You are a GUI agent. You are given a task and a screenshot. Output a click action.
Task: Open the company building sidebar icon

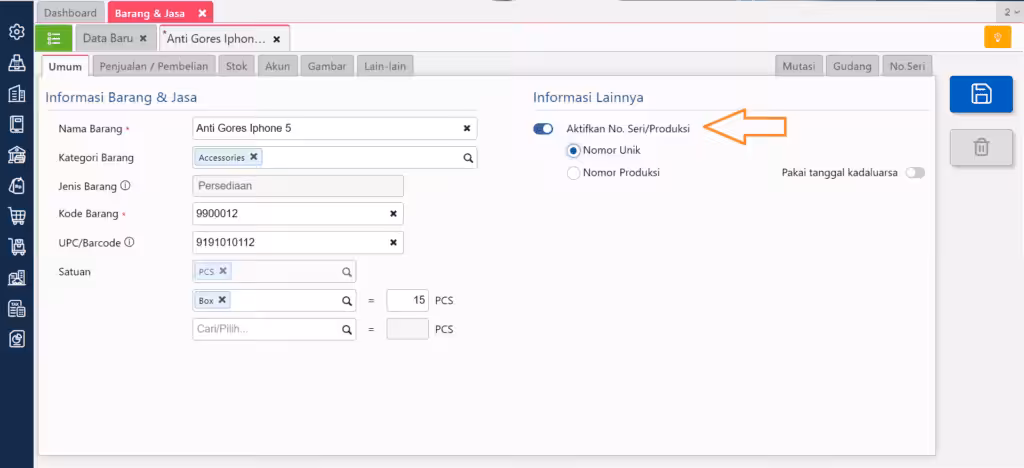(17, 93)
